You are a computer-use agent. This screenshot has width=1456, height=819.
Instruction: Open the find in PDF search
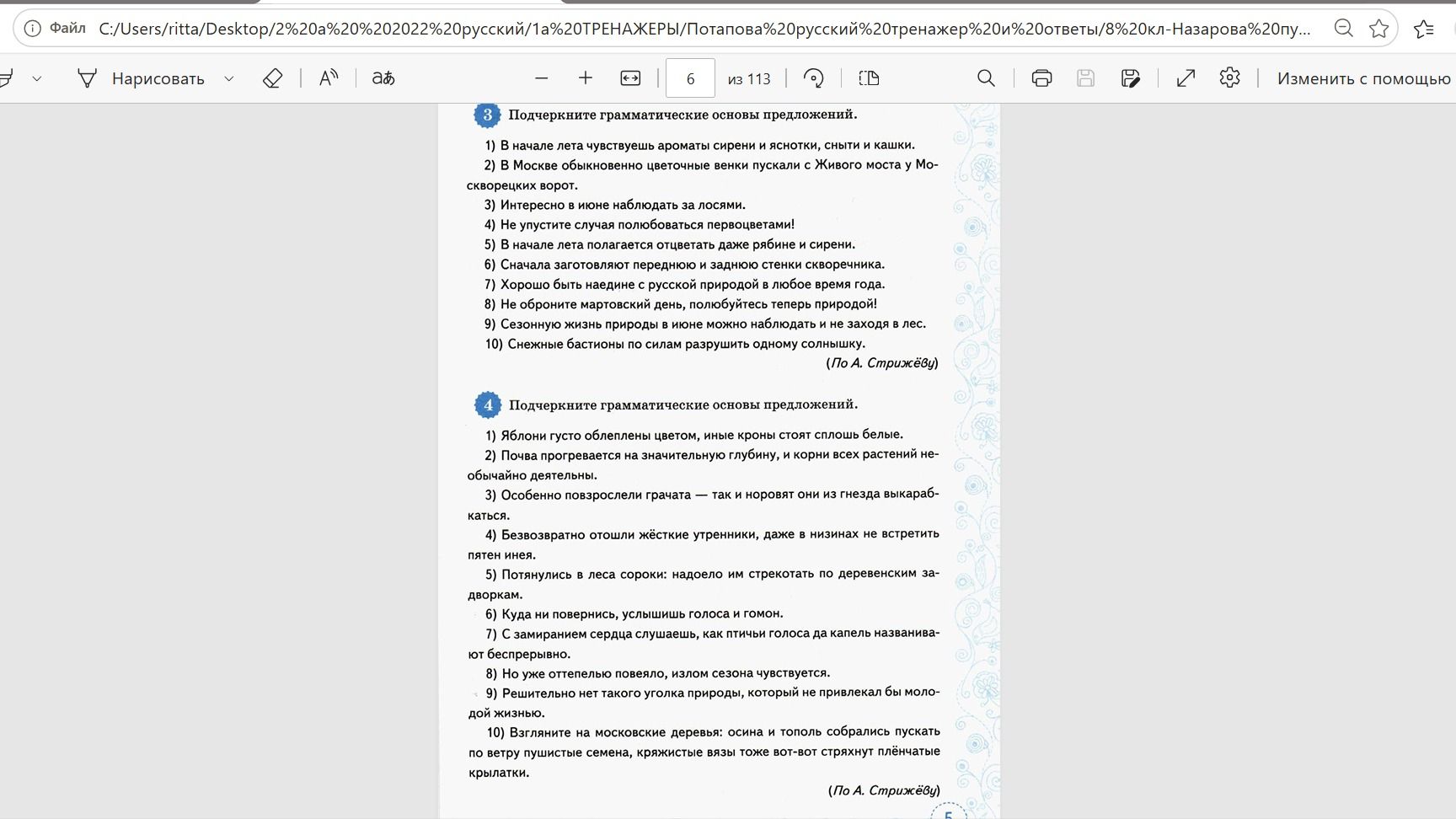(986, 78)
